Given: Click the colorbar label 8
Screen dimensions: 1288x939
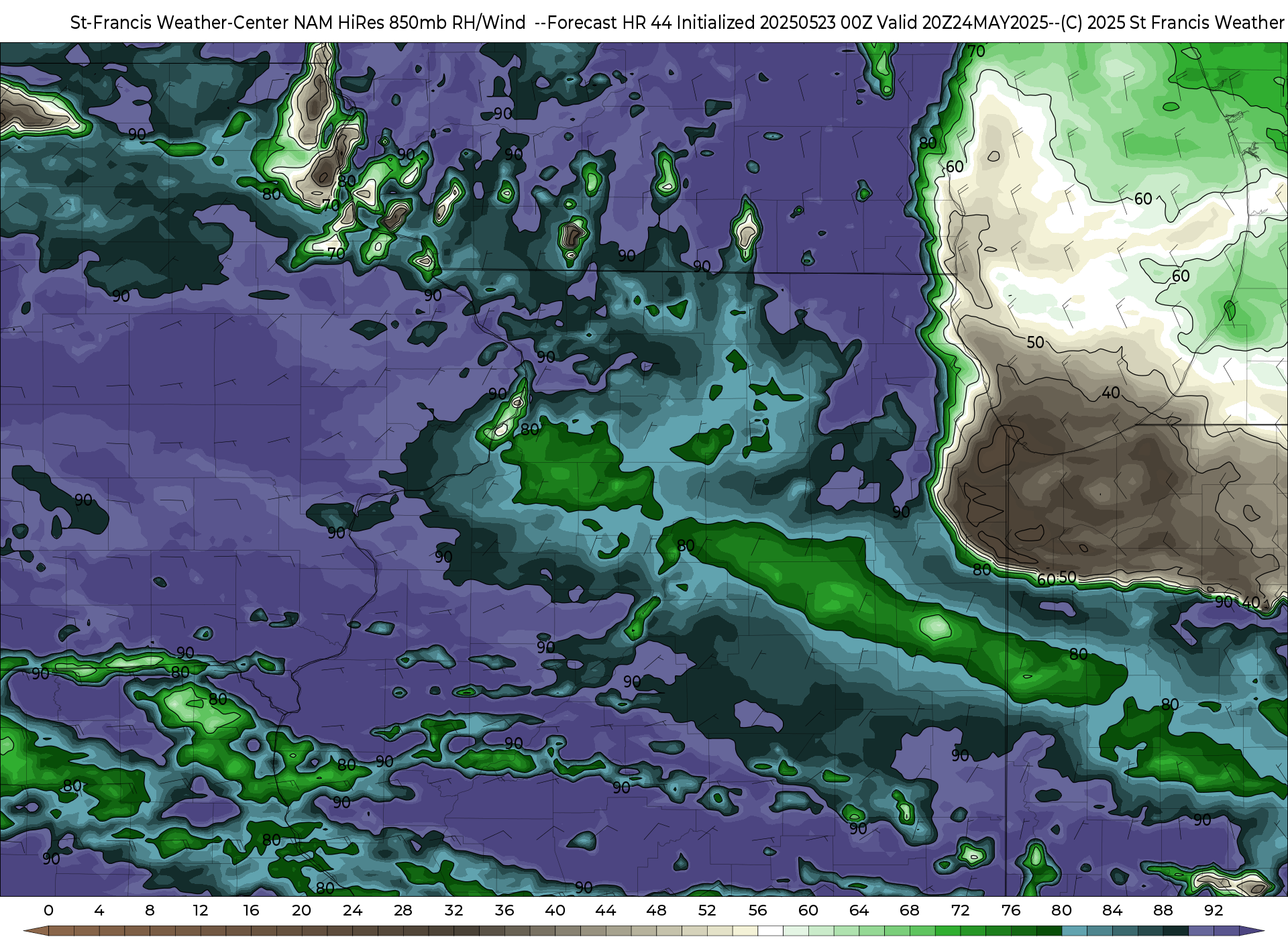Looking at the screenshot, I should tap(150, 910).
